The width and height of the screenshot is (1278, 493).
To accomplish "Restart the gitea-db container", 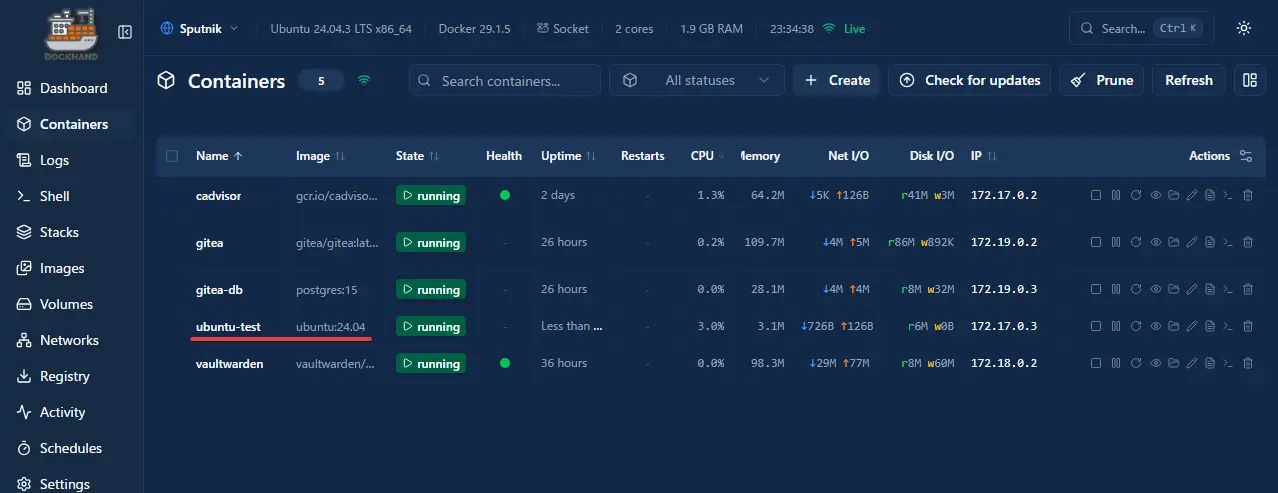I will click(x=1136, y=289).
